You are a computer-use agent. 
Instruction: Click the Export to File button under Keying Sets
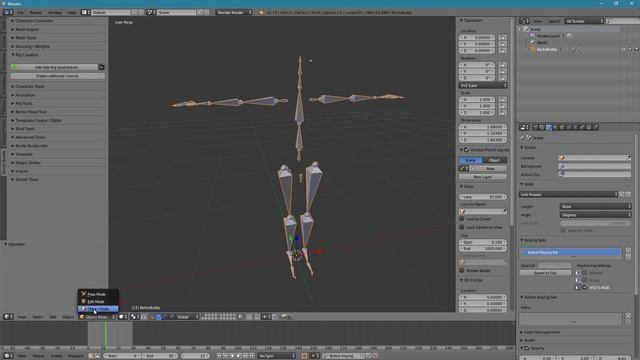point(545,273)
